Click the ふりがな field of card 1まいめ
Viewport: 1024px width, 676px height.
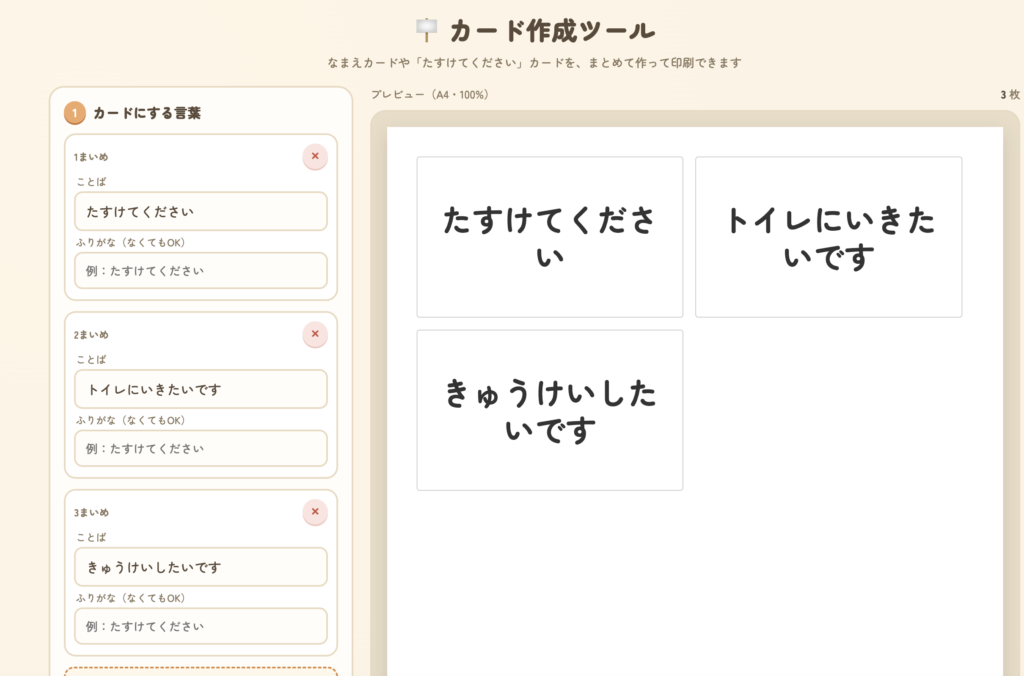pyautogui.click(x=200, y=270)
